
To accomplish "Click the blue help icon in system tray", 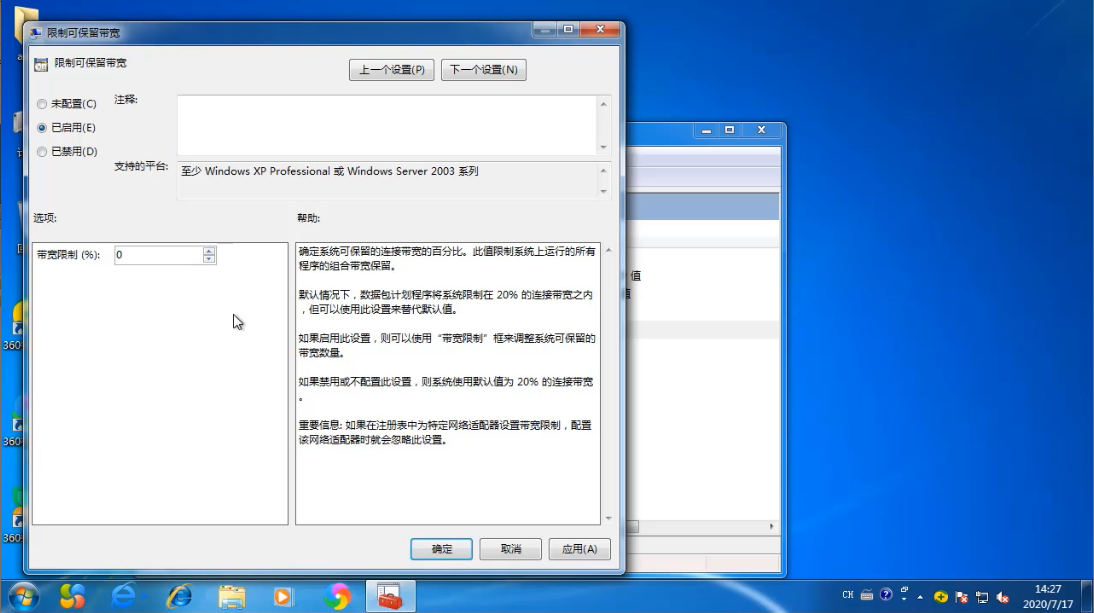I will point(886,596).
